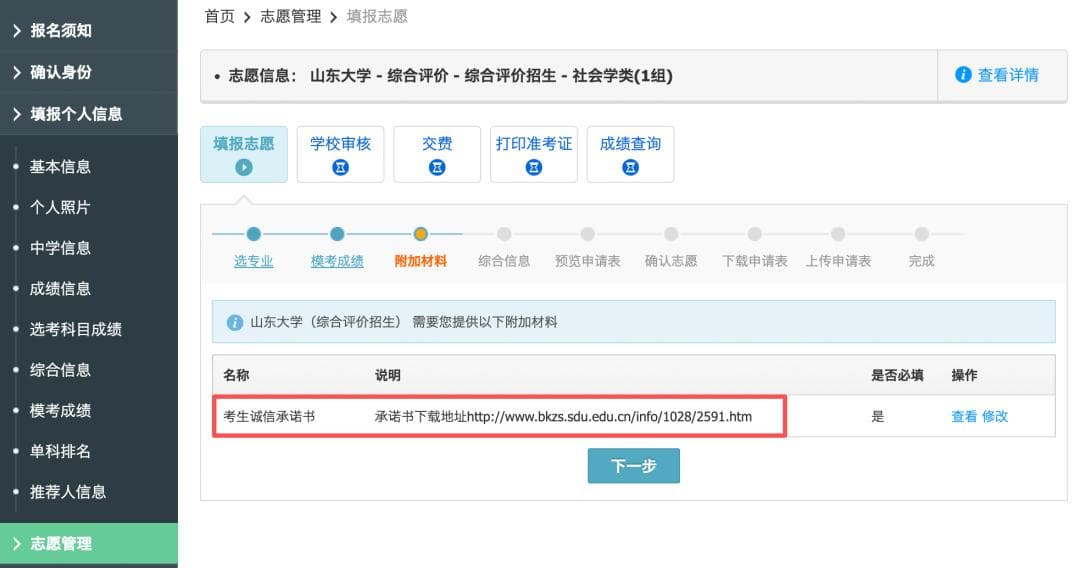The image size is (1080, 568).
Task: Select the 填报志愿 stage tab
Action: [x=244, y=154]
